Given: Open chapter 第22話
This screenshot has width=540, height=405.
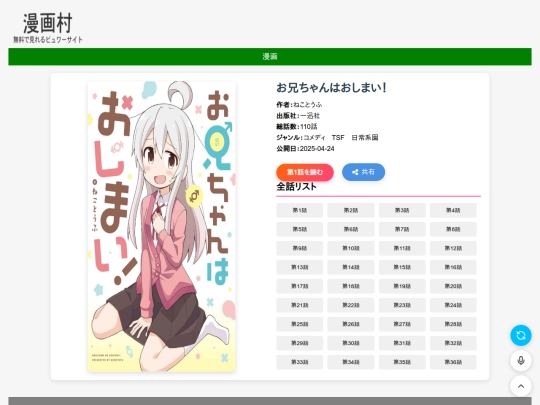Looking at the screenshot, I should pyautogui.click(x=351, y=305).
